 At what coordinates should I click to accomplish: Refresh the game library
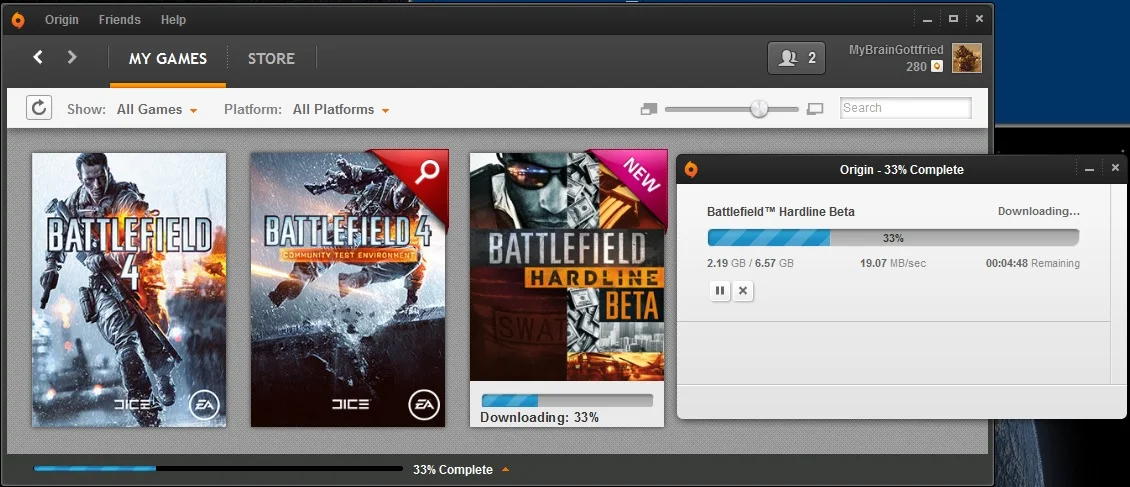(39, 108)
